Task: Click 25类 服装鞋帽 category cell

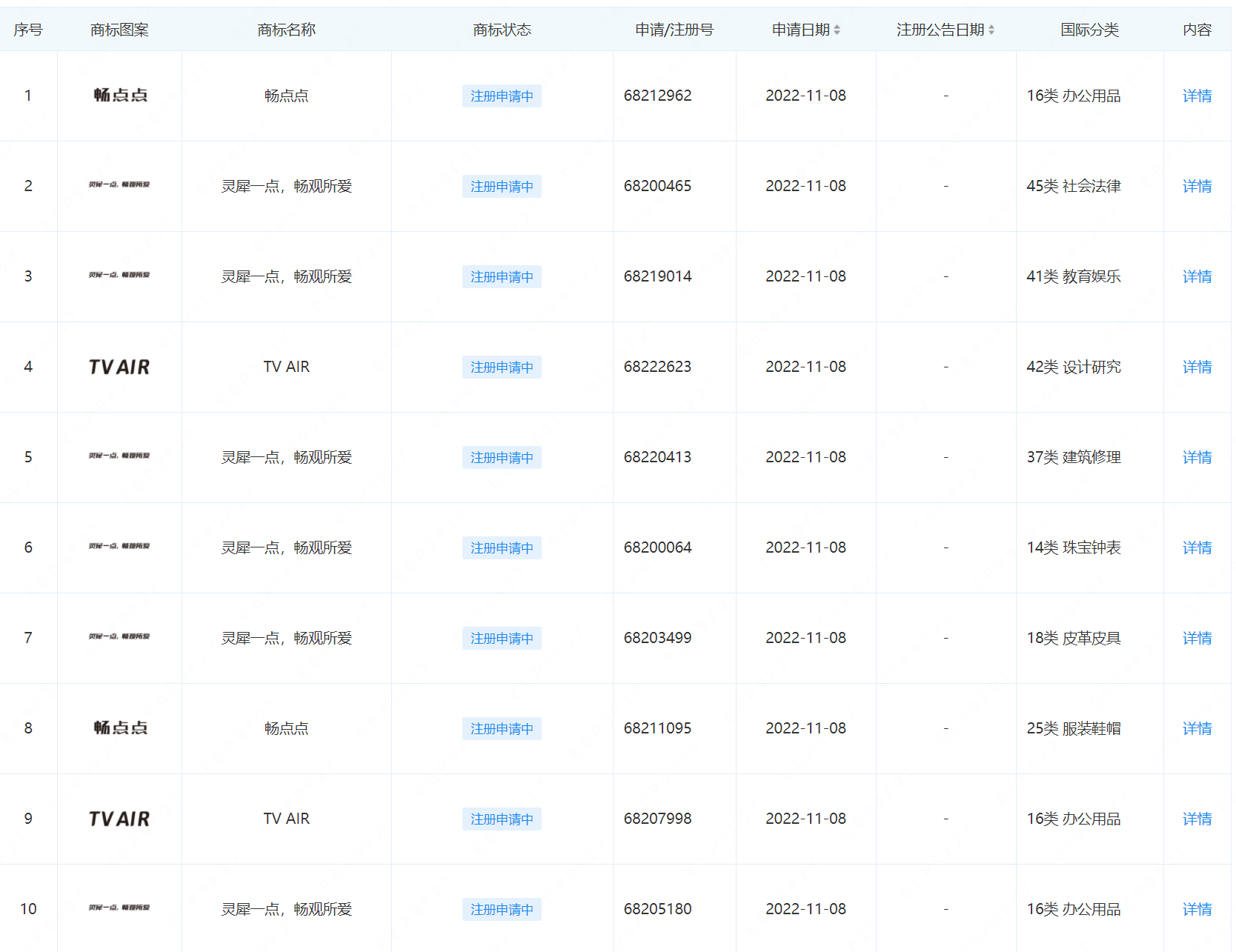Action: 1074,728
